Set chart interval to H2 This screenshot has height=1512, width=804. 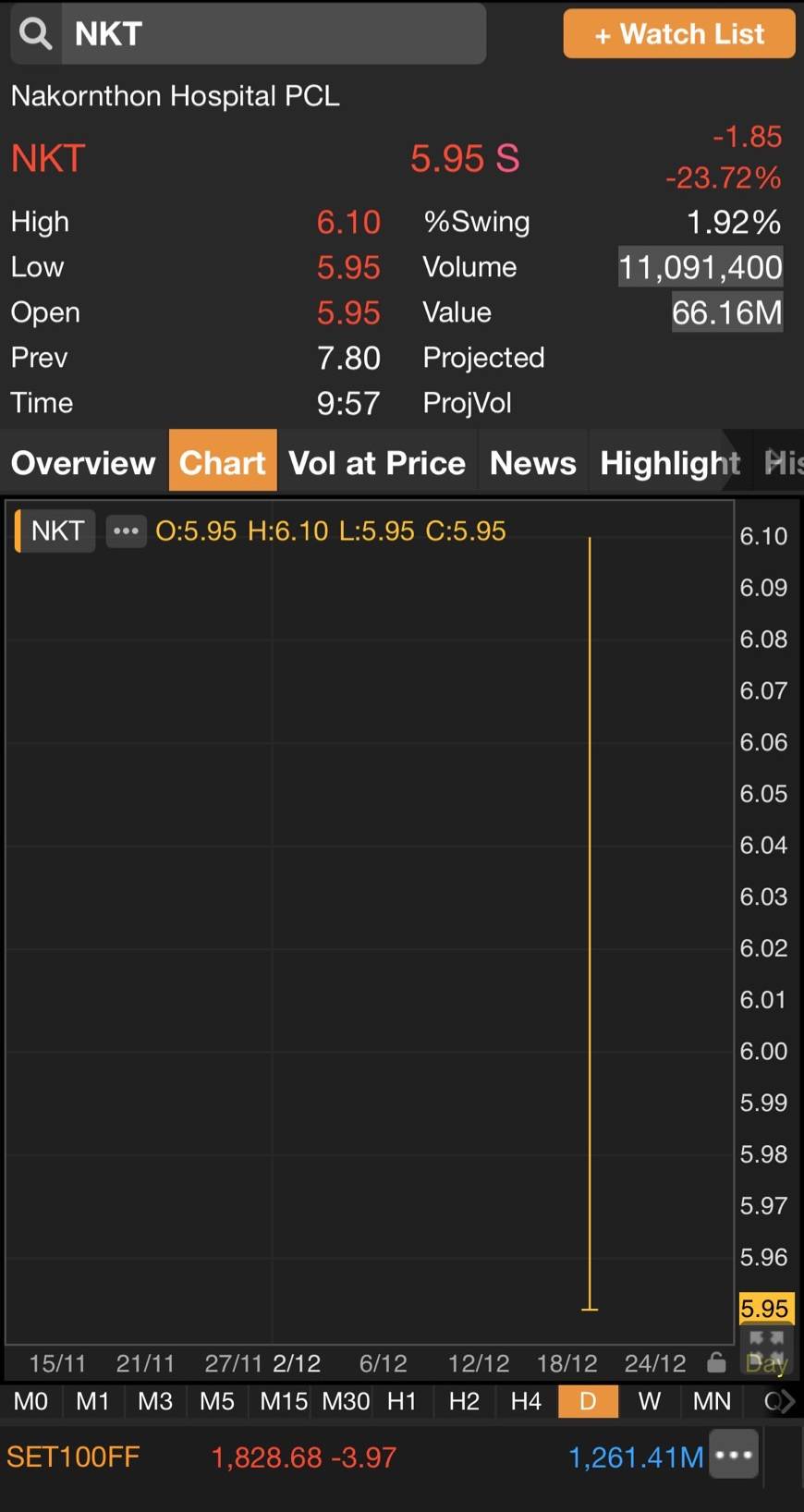(x=464, y=1401)
